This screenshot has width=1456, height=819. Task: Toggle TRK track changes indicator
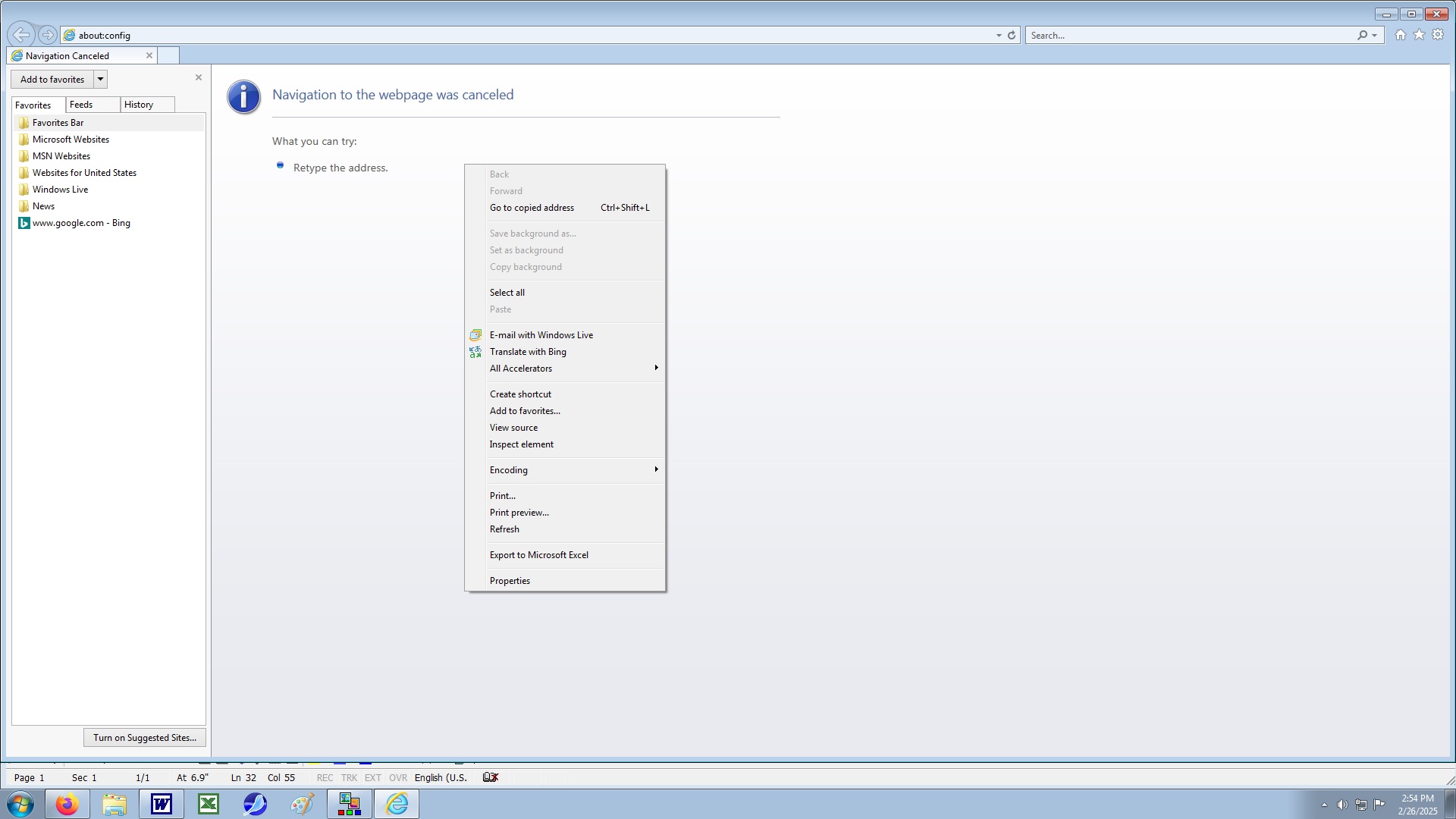[349, 778]
